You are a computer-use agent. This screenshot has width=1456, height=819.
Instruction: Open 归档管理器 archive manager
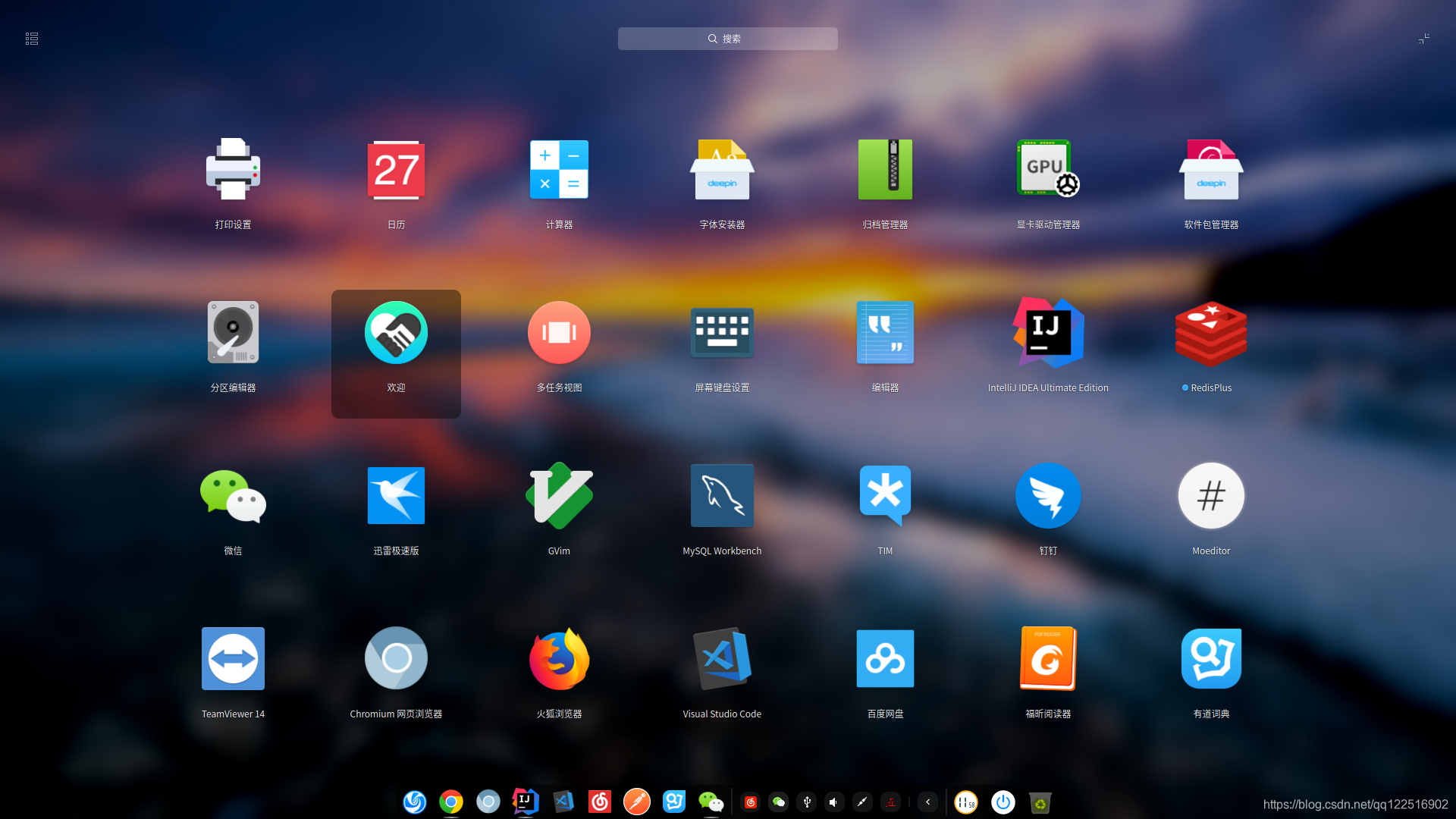click(885, 169)
